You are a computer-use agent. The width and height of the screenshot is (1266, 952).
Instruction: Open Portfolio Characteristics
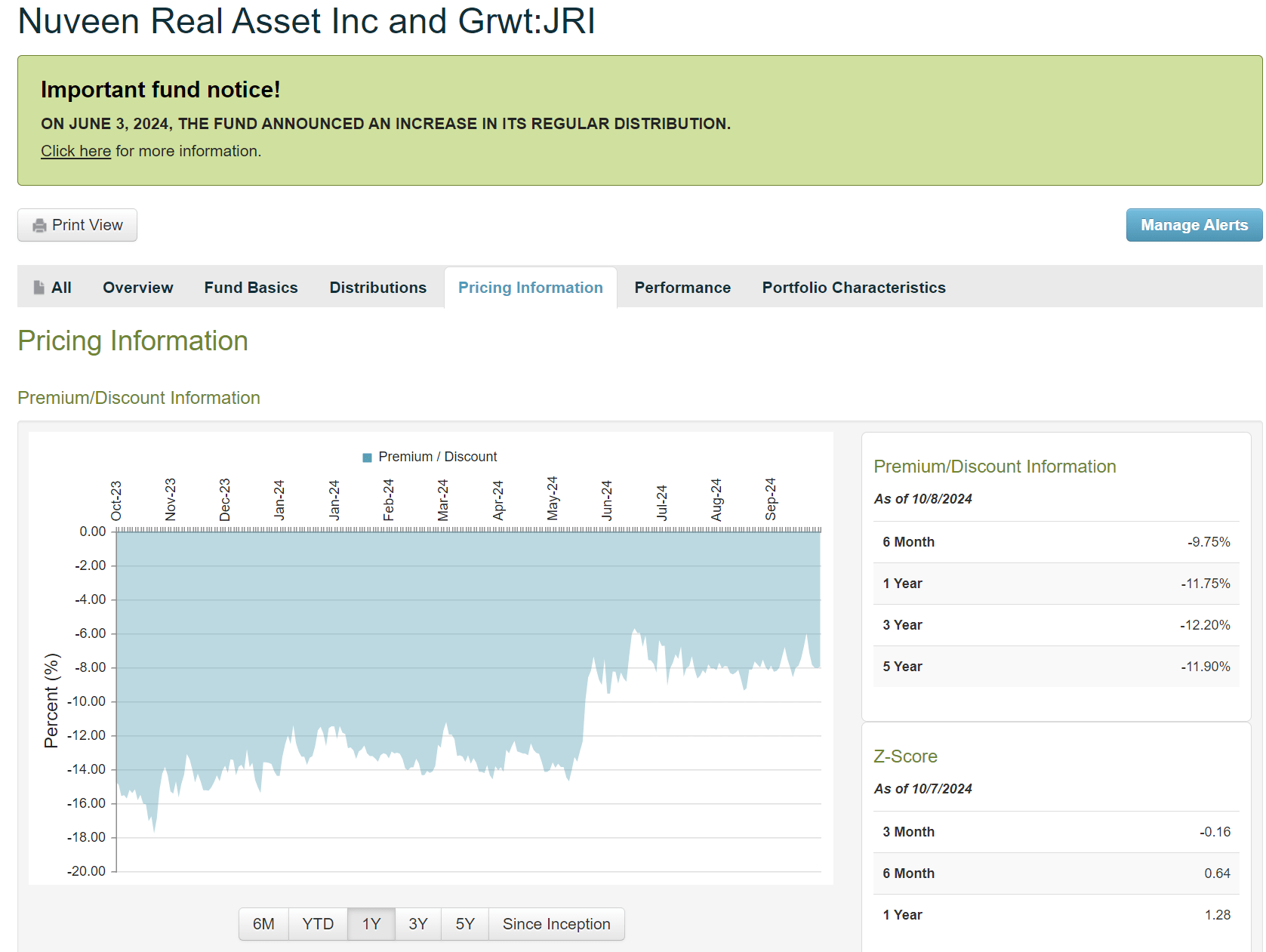[853, 288]
